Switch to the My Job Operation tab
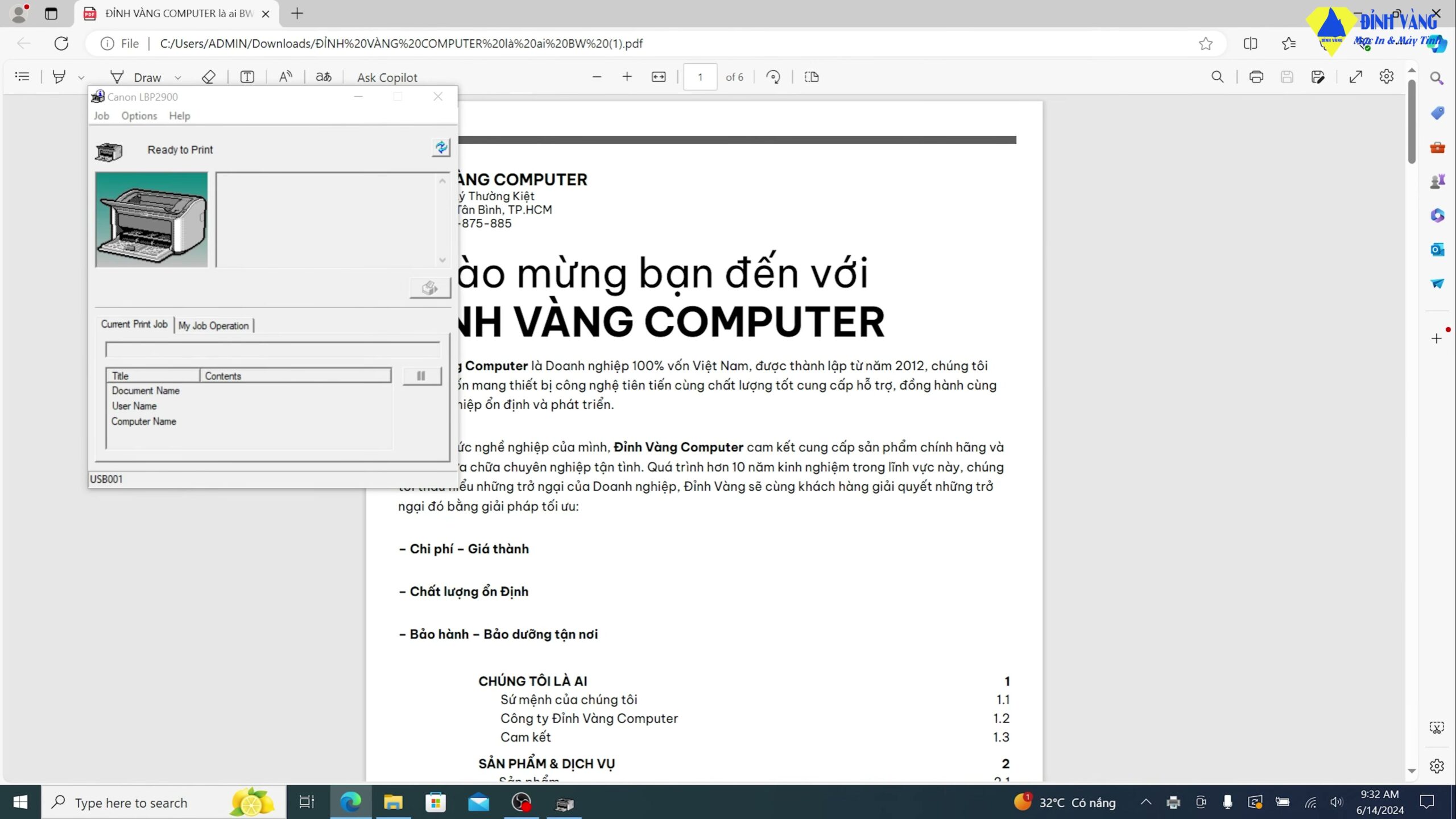The height and width of the screenshot is (819, 1456). click(x=213, y=325)
